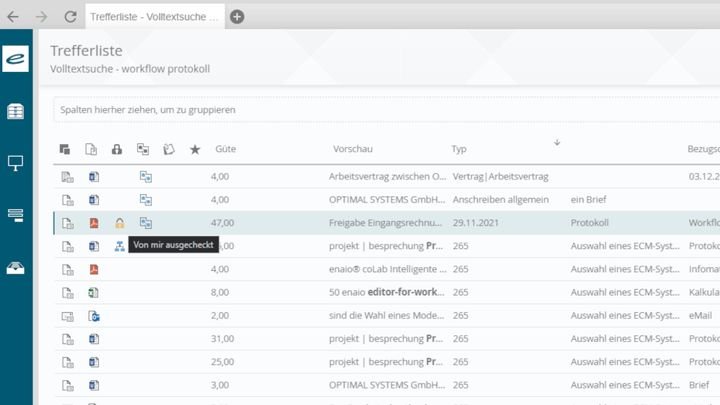Click the lock column header icon
The image size is (720, 405).
coord(117,149)
